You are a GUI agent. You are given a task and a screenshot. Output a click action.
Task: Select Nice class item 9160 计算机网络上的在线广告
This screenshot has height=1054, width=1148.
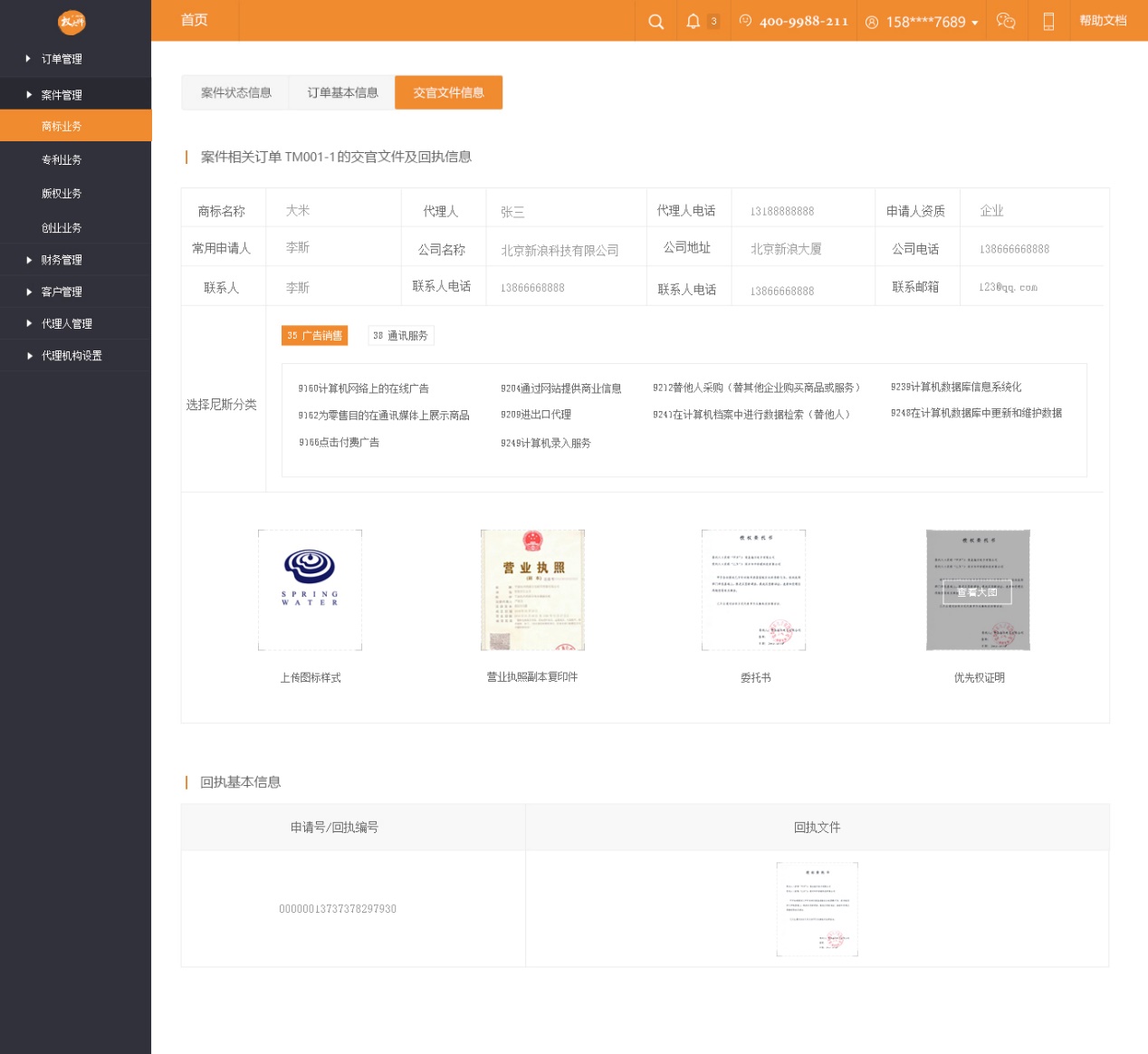tap(364, 388)
